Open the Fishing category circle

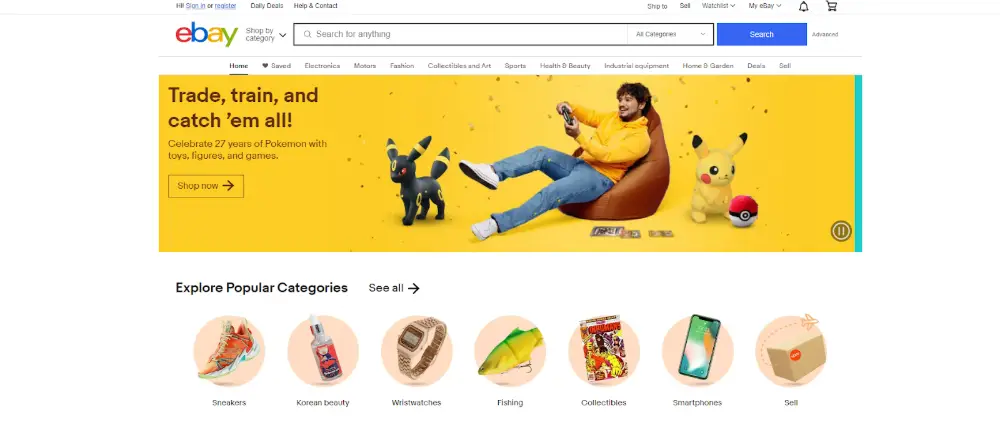coord(510,351)
